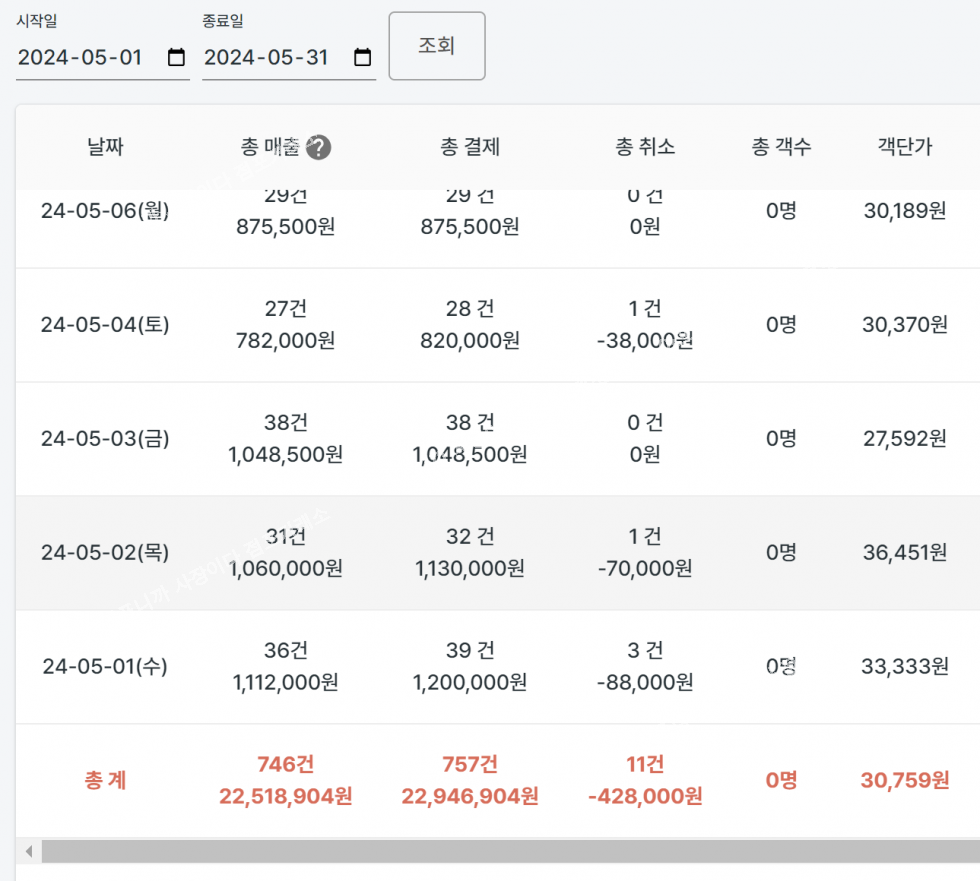The image size is (980, 881).
Task: Click the 총 결제 column header
Action: (x=469, y=148)
